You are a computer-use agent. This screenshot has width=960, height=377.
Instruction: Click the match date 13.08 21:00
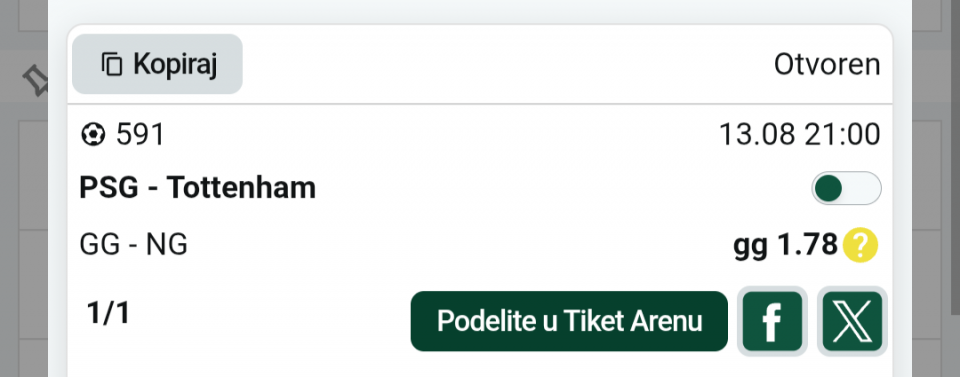click(800, 135)
